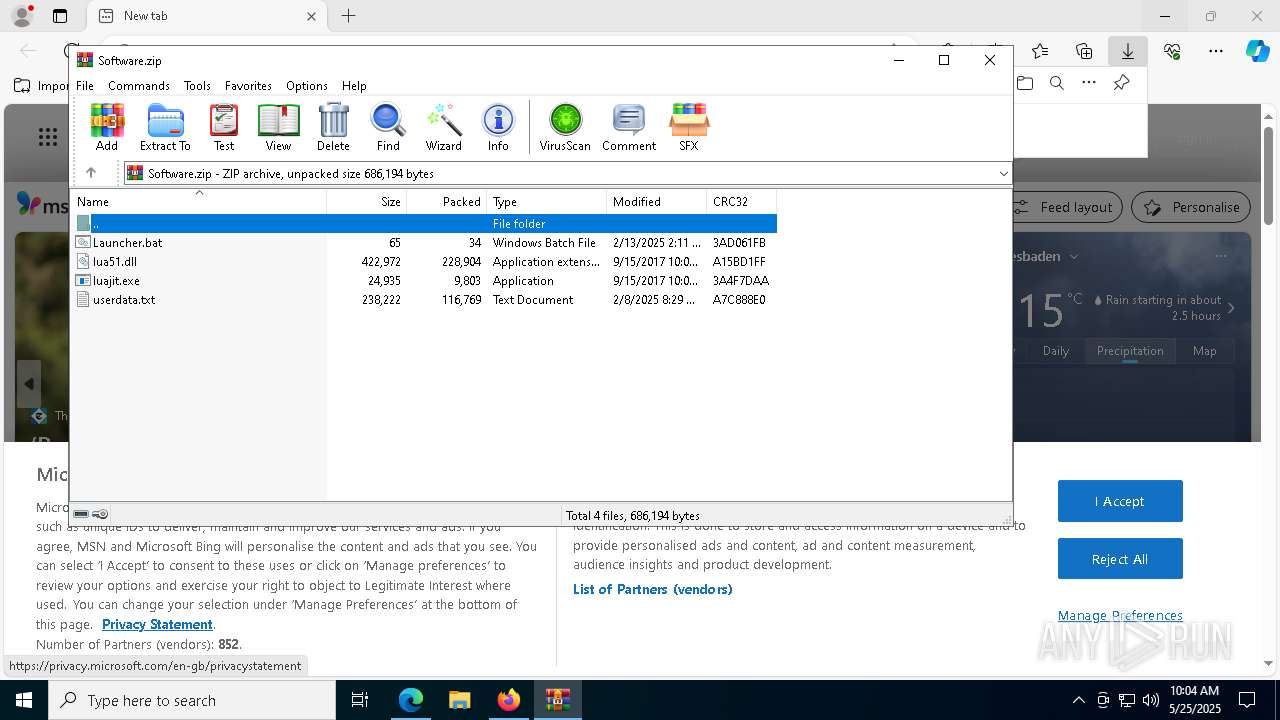Screen dimensions: 1280x720
Task: Open the Privacy Statement link
Action: coord(157,624)
